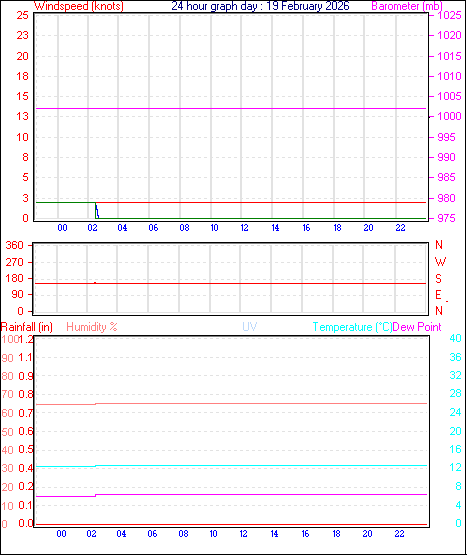Viewport: 467px width, 559px height.
Task: Click the 15 knots windspeed scale value
Action: pyautogui.click(x=22, y=96)
